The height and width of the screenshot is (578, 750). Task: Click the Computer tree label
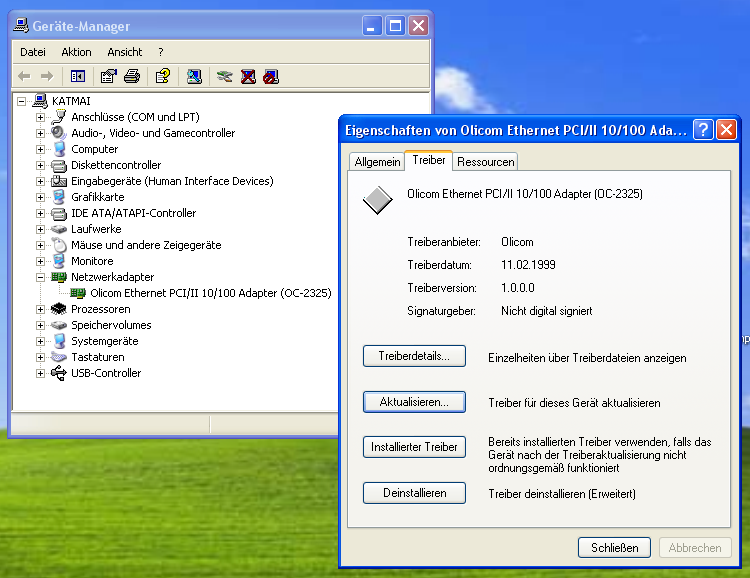(x=95, y=149)
